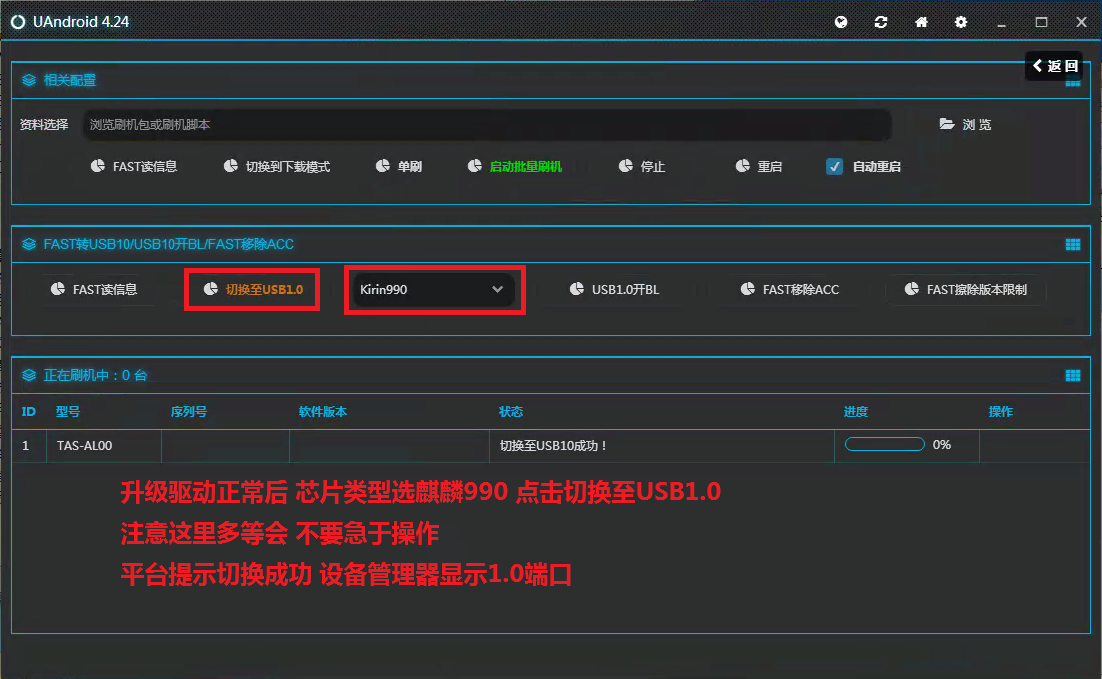Open settings with the gear icon

tap(961, 22)
